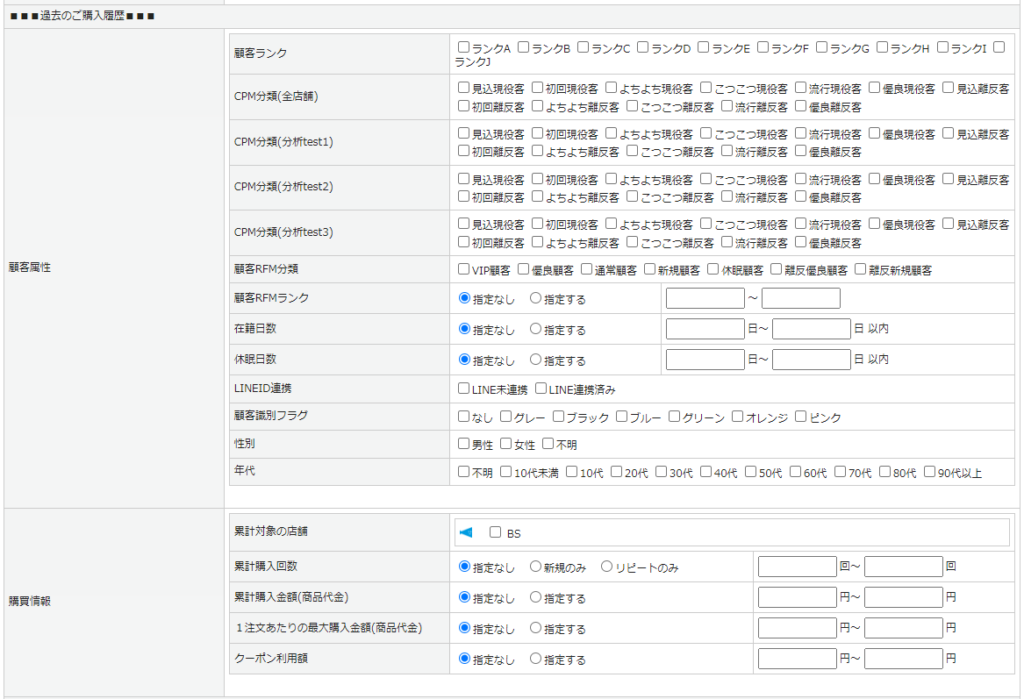Focus the first 顧客RFMランク range input

705,298
